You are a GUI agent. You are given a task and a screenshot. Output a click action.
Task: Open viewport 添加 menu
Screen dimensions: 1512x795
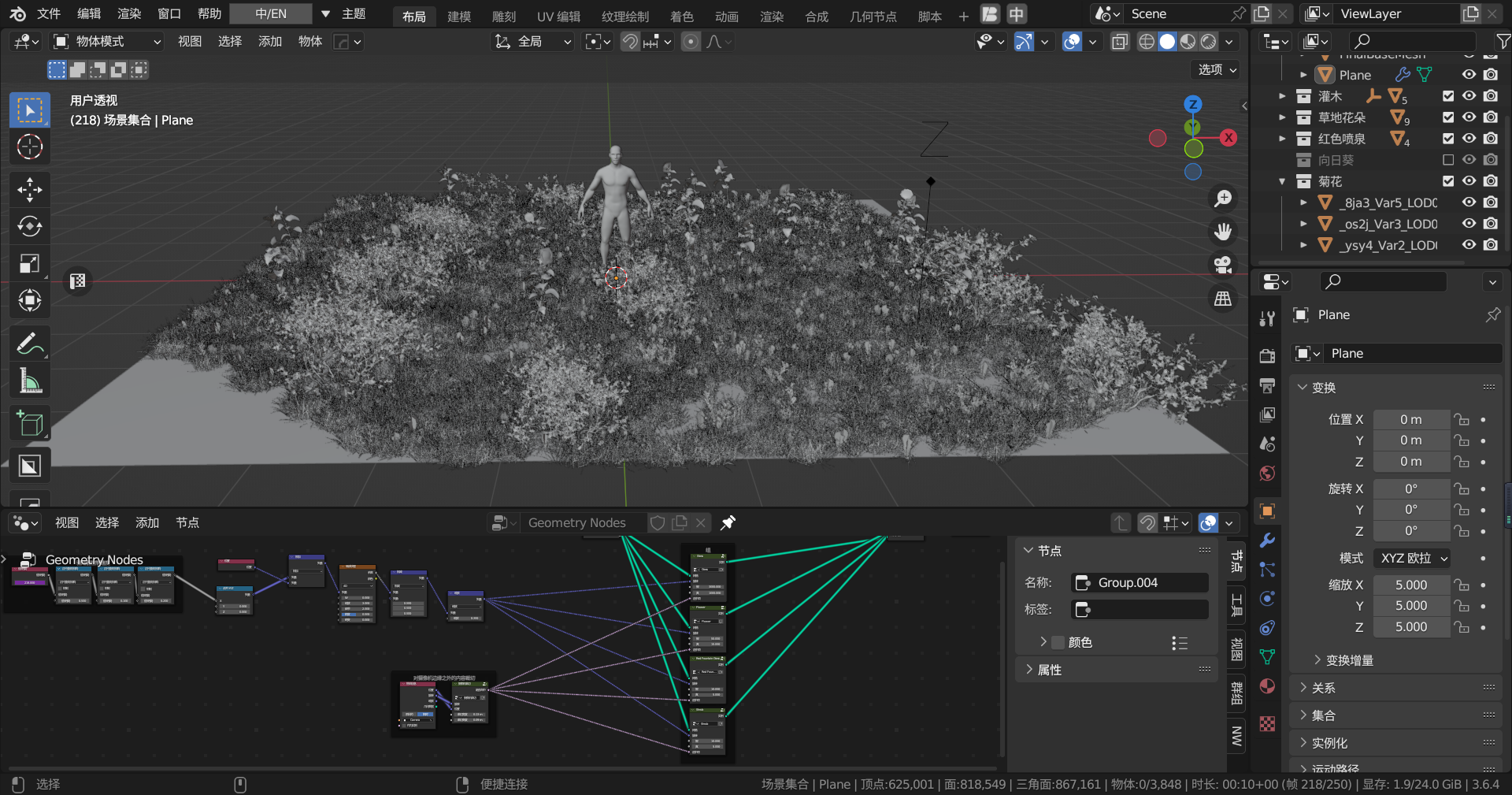pos(270,42)
